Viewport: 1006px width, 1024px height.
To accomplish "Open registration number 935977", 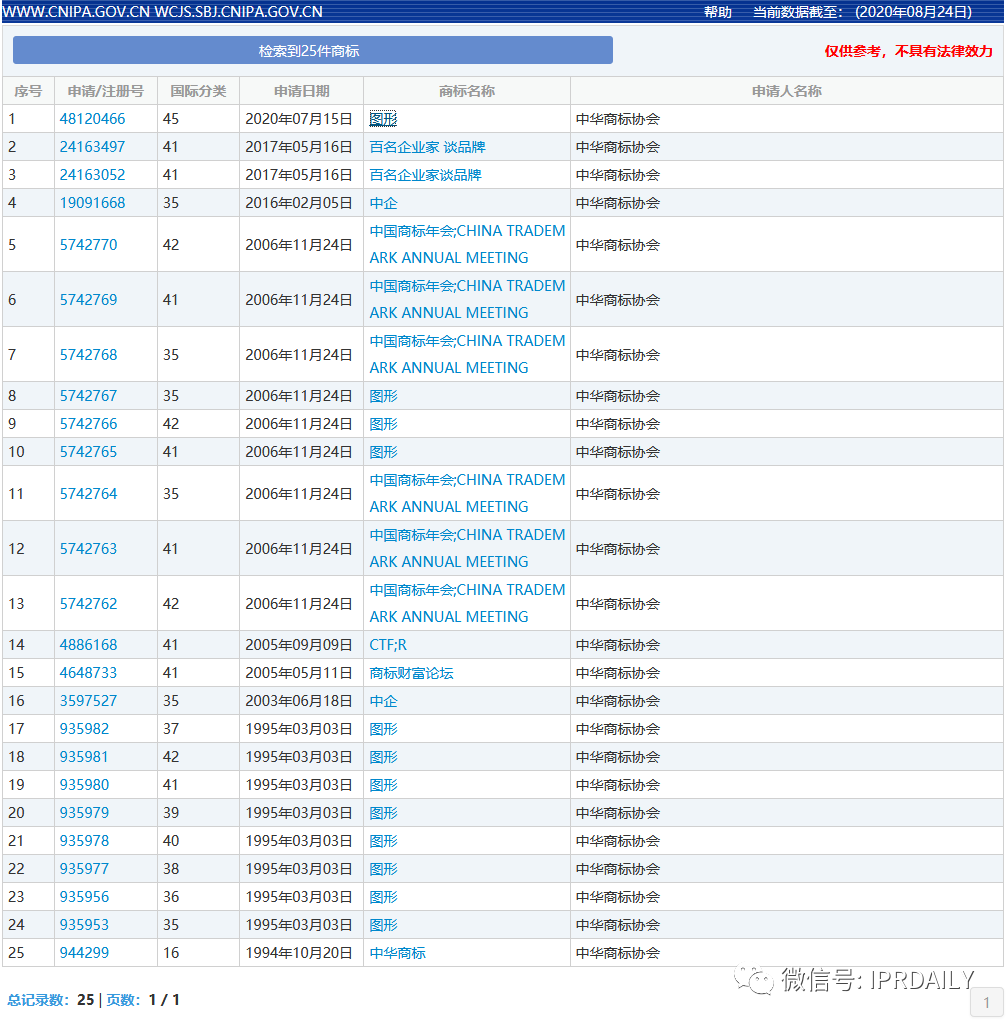I will (x=84, y=869).
